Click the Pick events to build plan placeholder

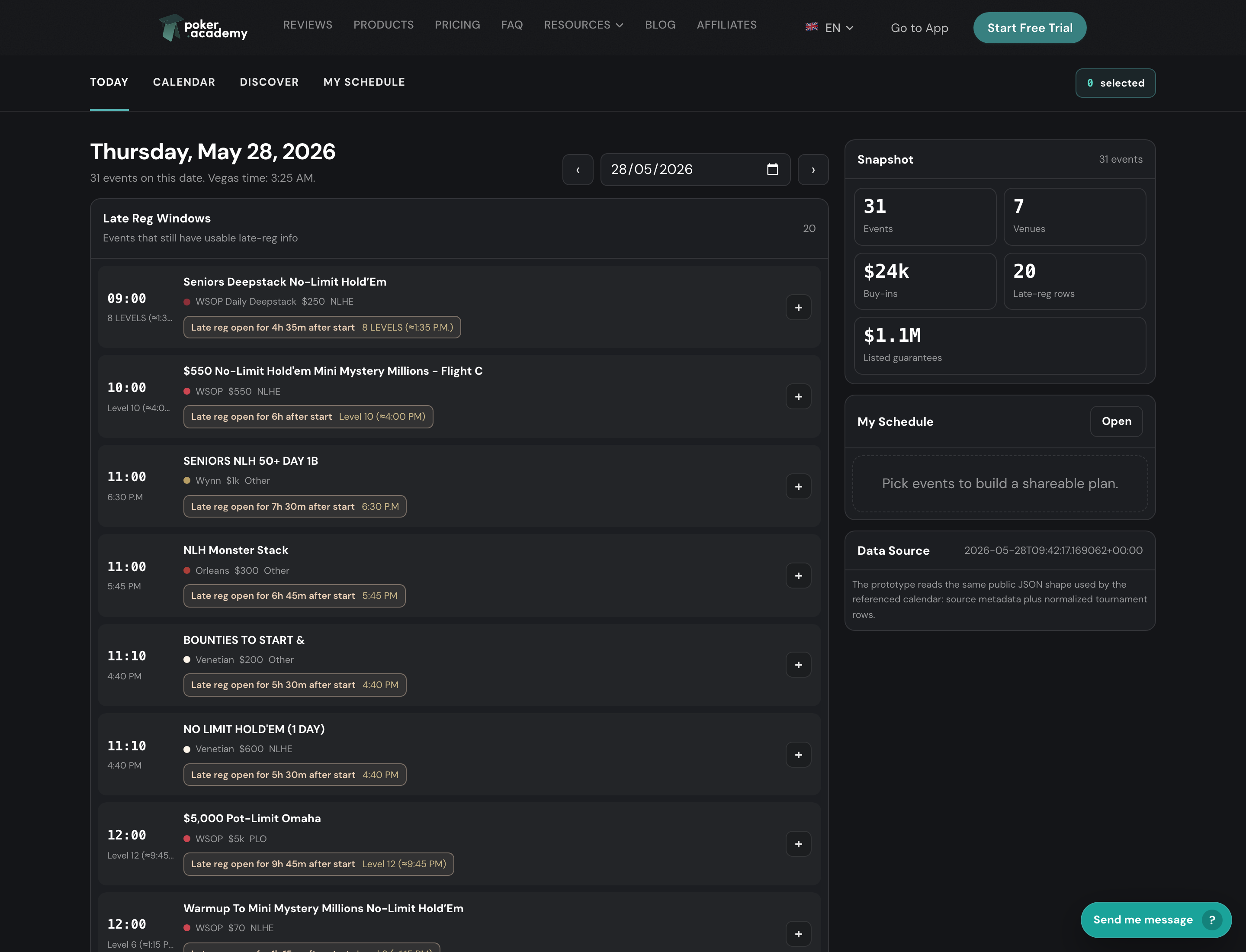pyautogui.click(x=999, y=483)
